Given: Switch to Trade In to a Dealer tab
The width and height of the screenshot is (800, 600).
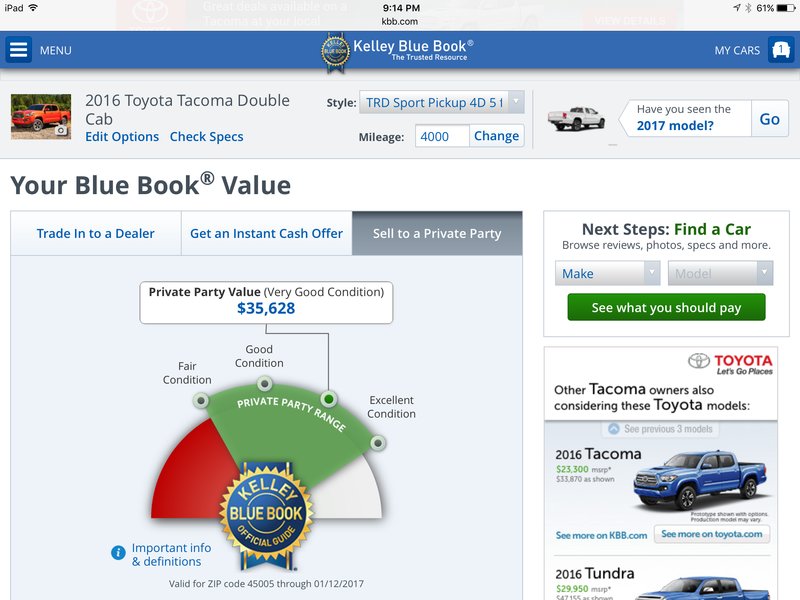Looking at the screenshot, I should click(96, 234).
